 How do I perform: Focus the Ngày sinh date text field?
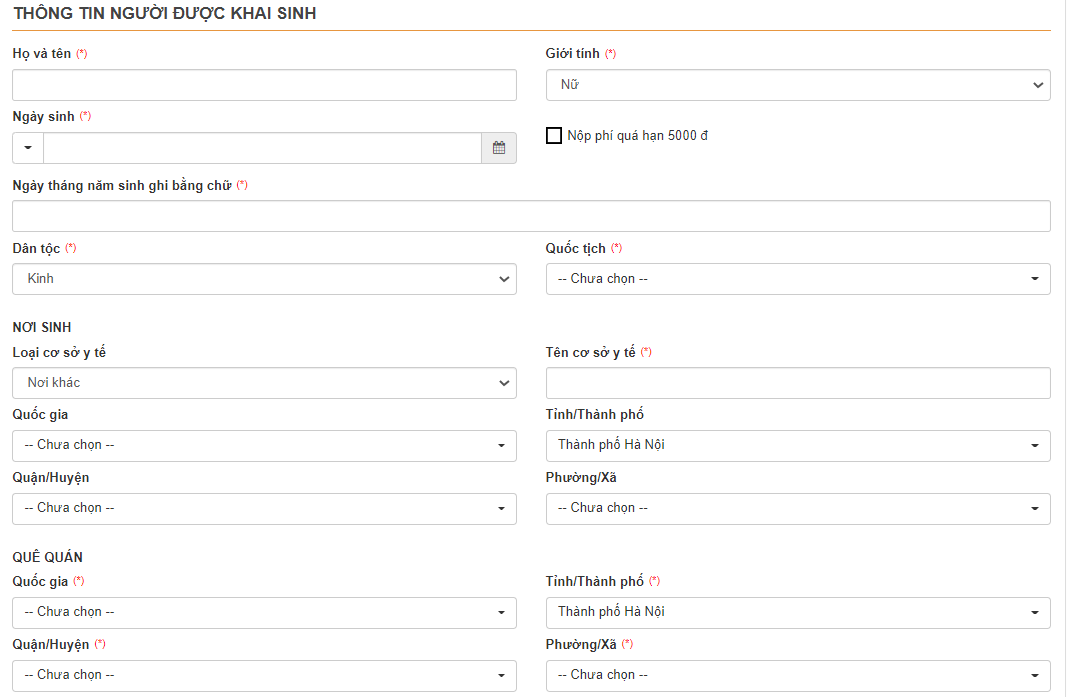pyautogui.click(x=262, y=148)
